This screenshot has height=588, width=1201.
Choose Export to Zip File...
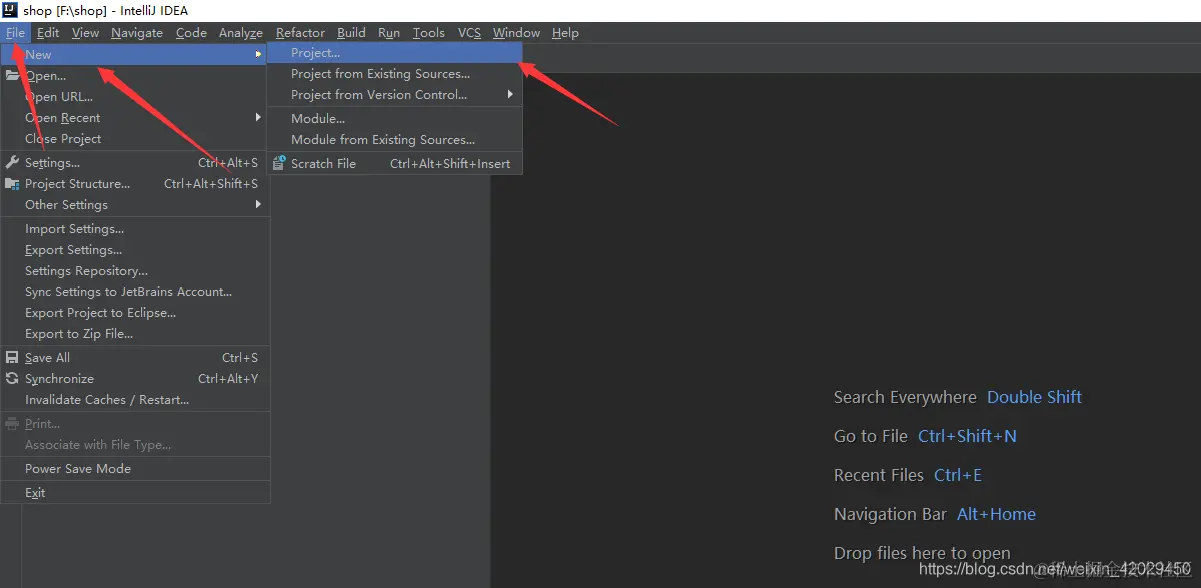(x=135, y=334)
